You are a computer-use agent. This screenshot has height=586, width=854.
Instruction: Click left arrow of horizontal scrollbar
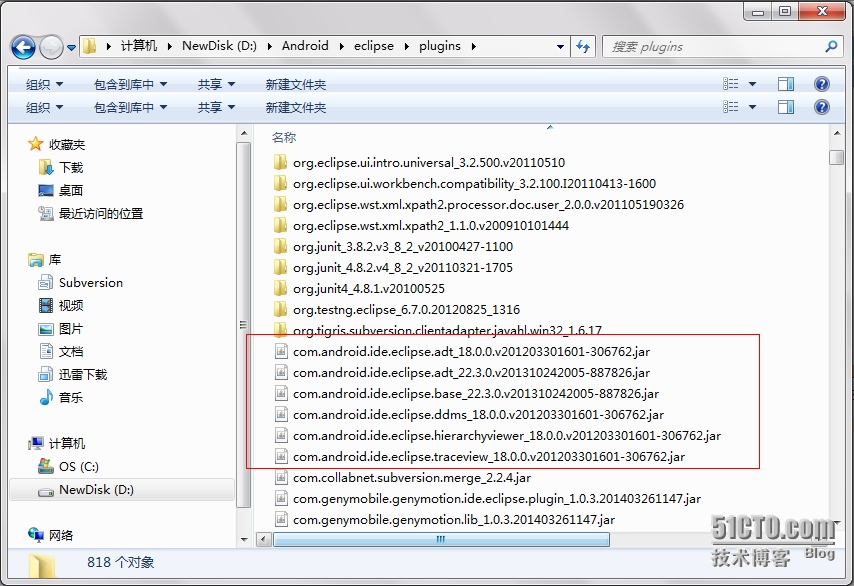pyautogui.click(x=264, y=540)
